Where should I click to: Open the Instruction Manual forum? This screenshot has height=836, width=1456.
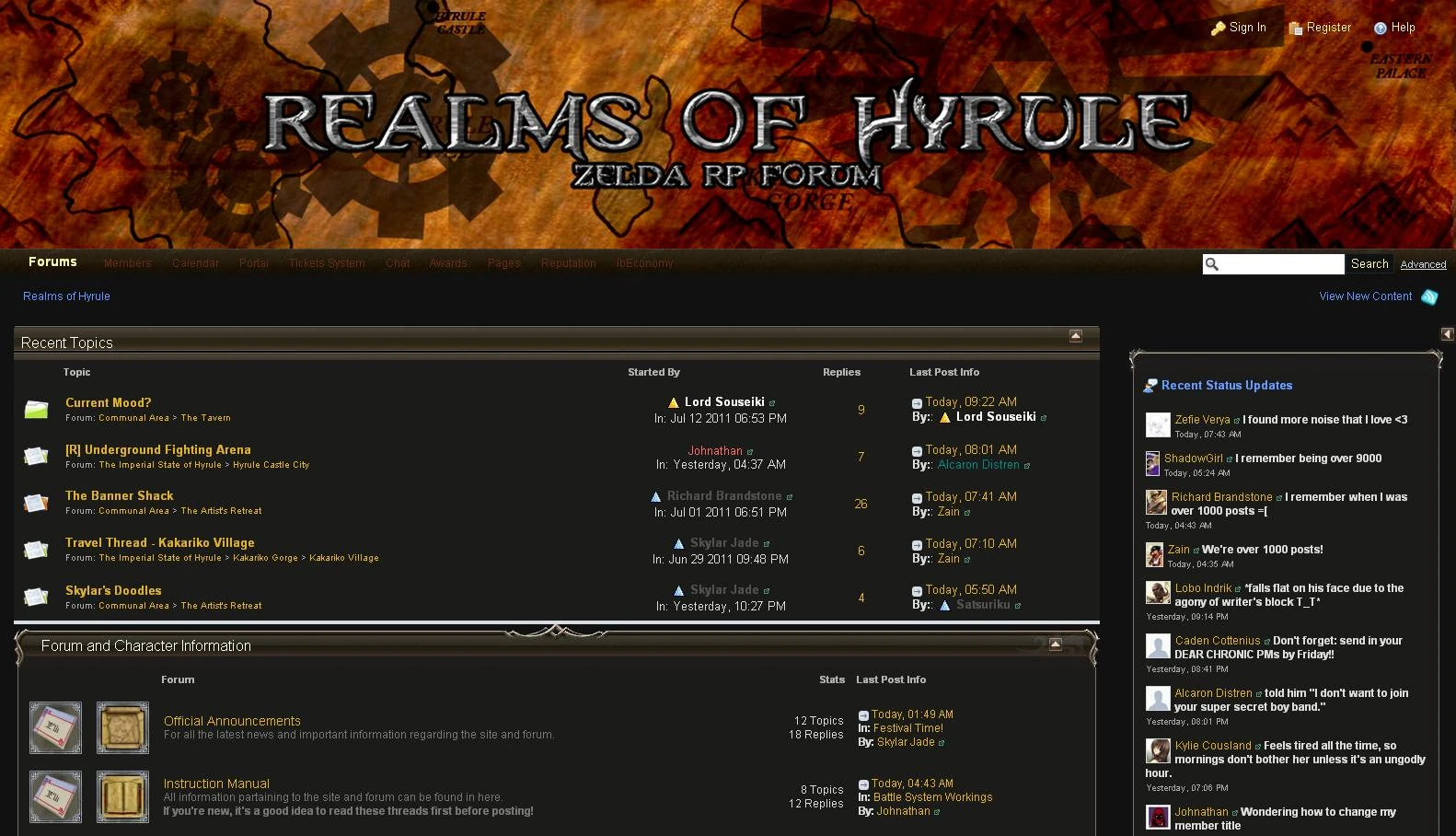click(216, 784)
